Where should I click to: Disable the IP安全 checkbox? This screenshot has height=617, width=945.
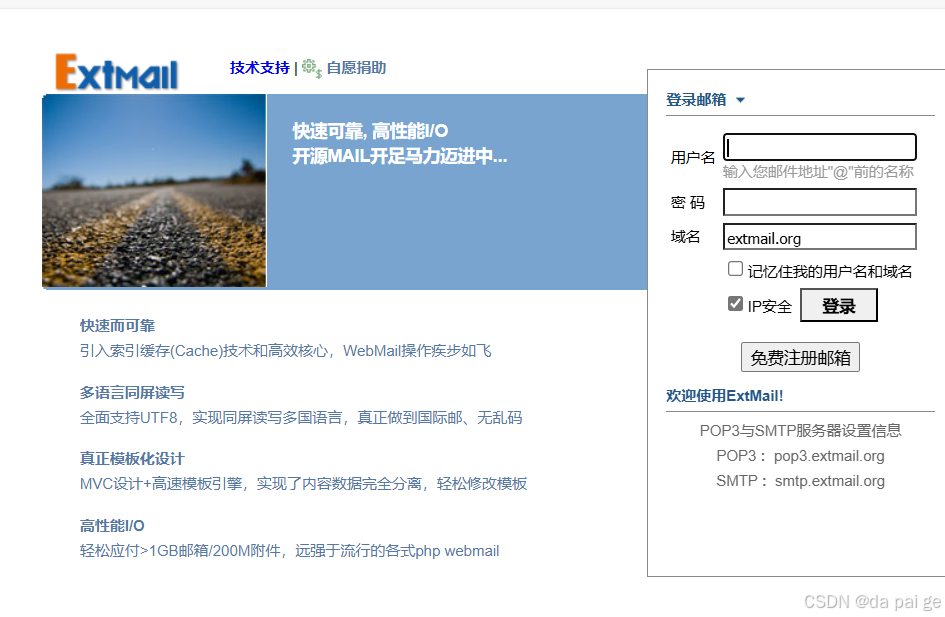coord(736,304)
